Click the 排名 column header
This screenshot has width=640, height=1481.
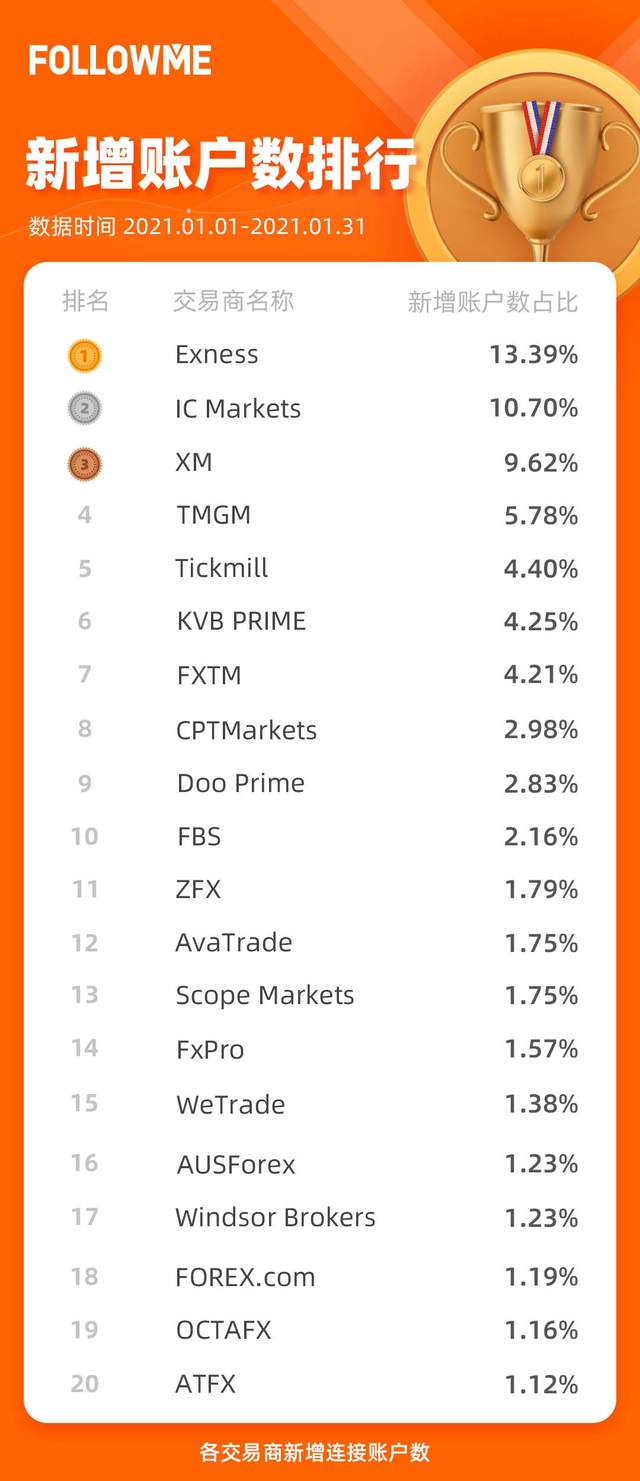click(85, 301)
